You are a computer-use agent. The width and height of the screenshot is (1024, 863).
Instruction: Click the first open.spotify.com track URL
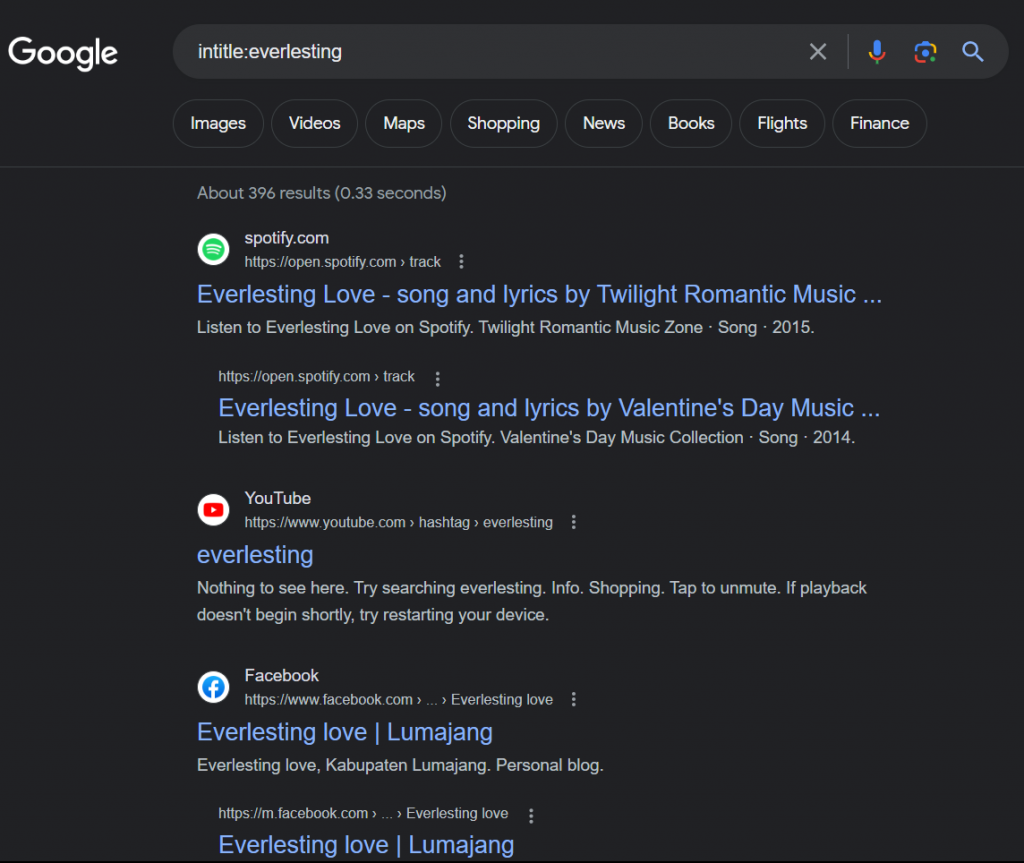[343, 262]
